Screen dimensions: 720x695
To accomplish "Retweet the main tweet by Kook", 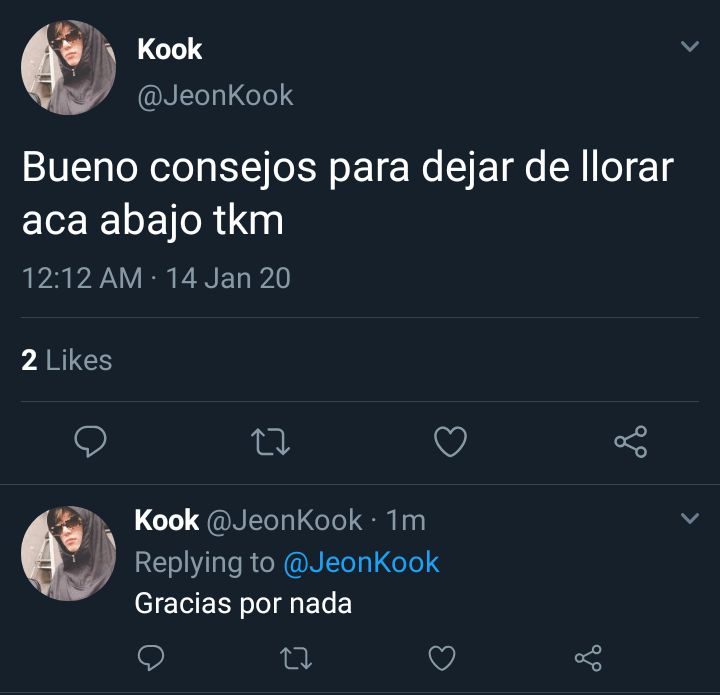I will (x=270, y=441).
